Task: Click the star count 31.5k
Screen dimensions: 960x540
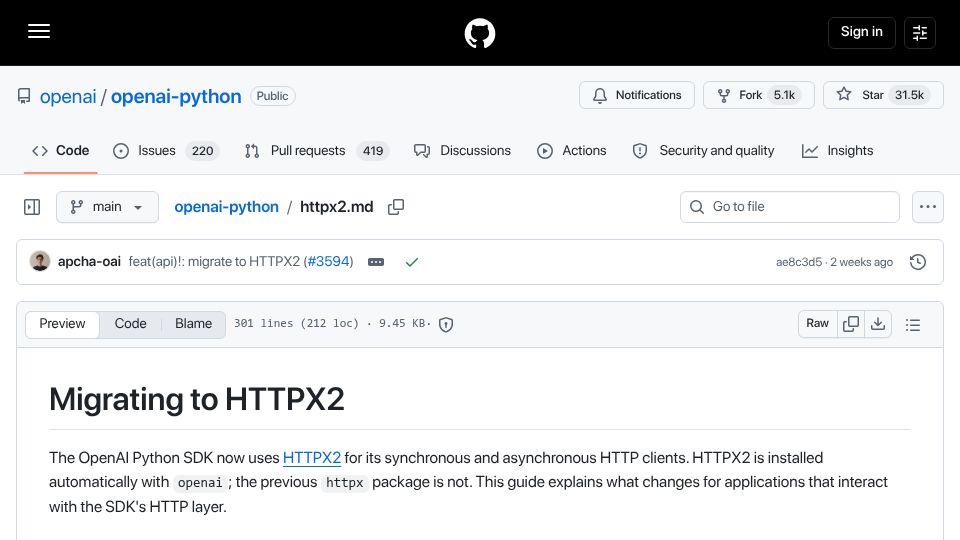Action: (x=909, y=95)
